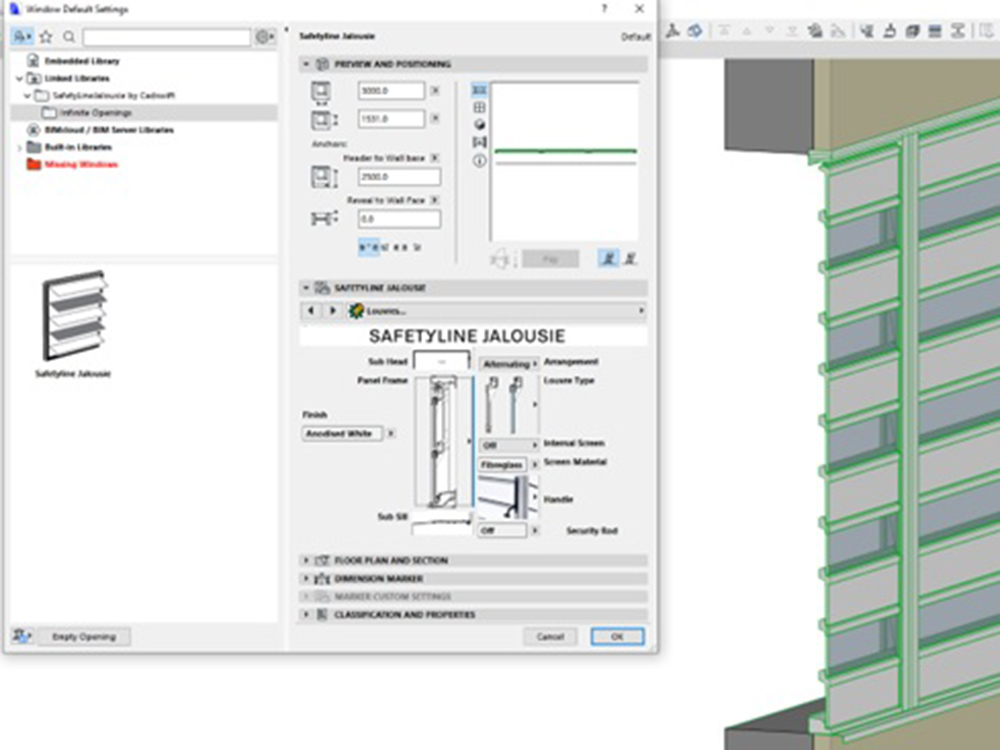Click the window width input field

tap(391, 91)
